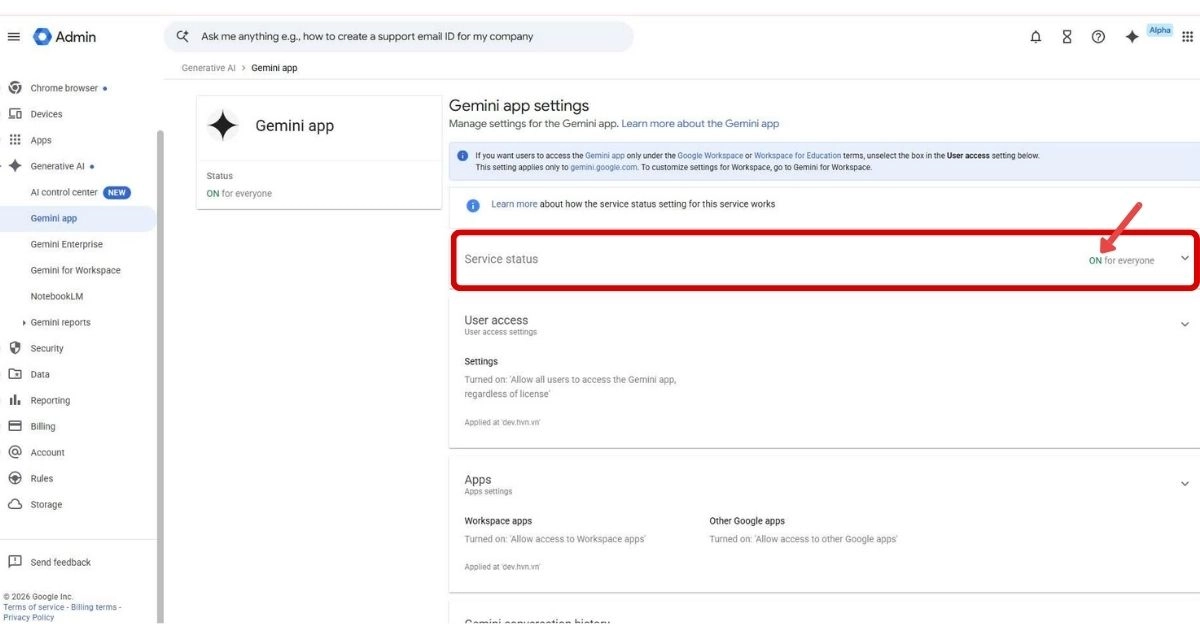Expand the User access section chevron
1200x630 pixels.
tap(1185, 324)
